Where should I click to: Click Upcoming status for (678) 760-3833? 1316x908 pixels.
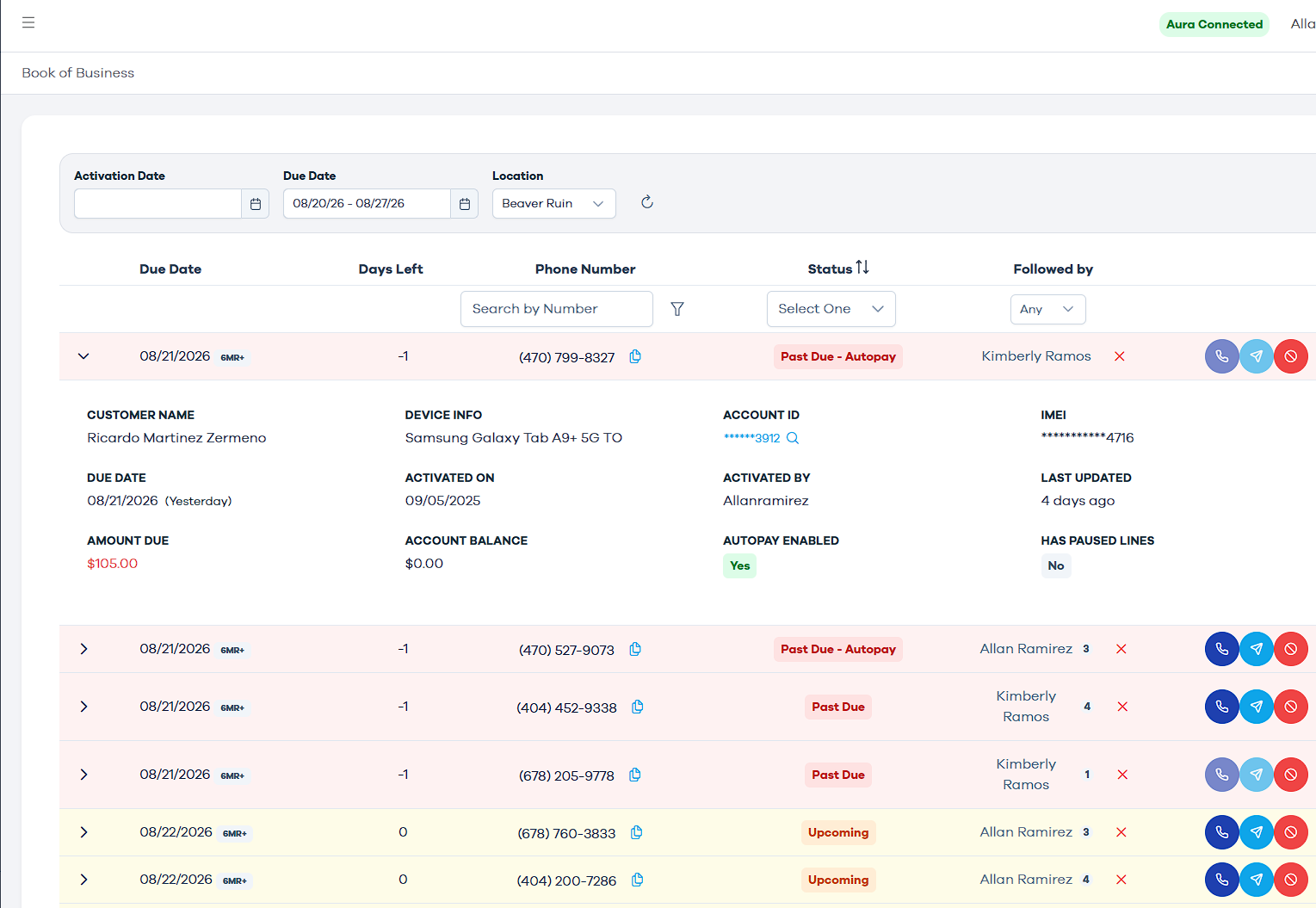tap(838, 832)
